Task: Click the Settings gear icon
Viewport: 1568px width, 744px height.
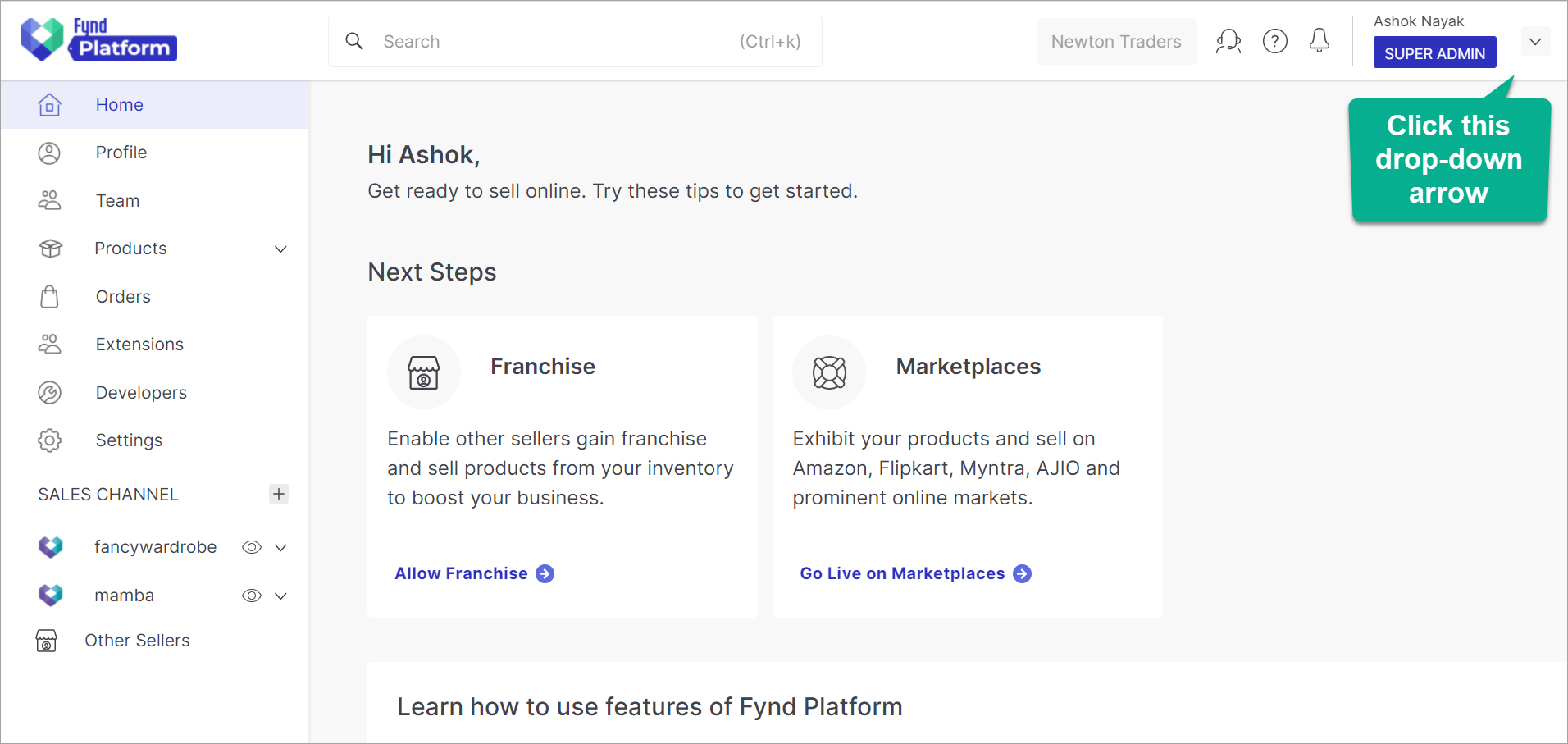Action: pos(49,440)
